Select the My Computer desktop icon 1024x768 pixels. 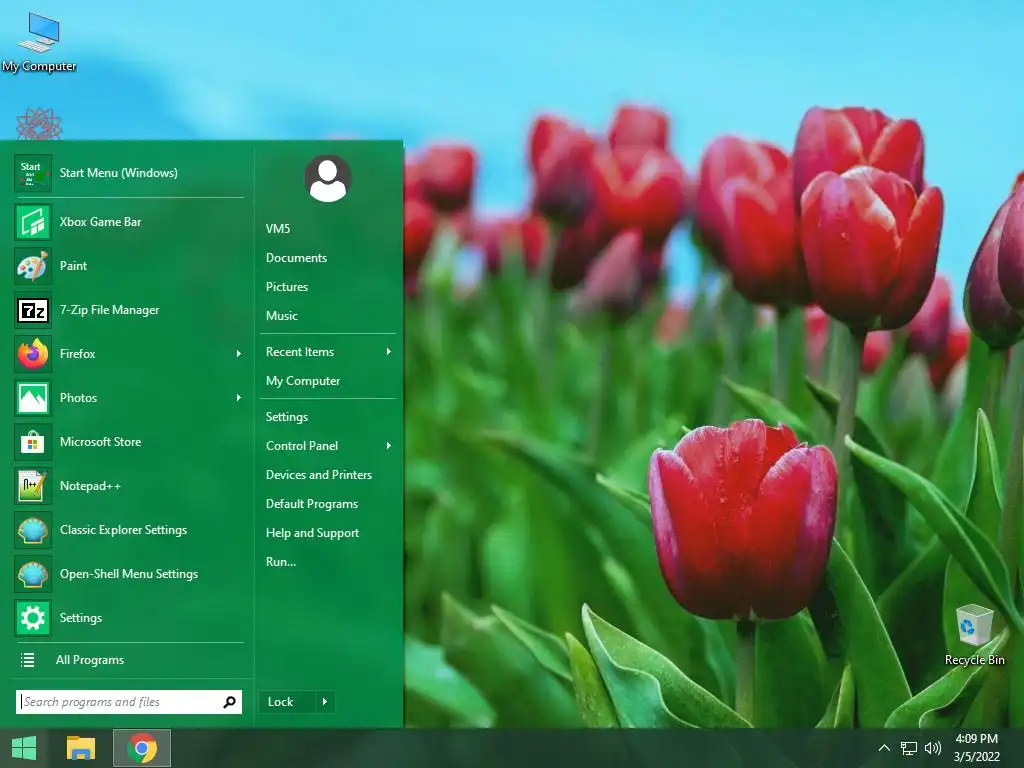pyautogui.click(x=39, y=40)
